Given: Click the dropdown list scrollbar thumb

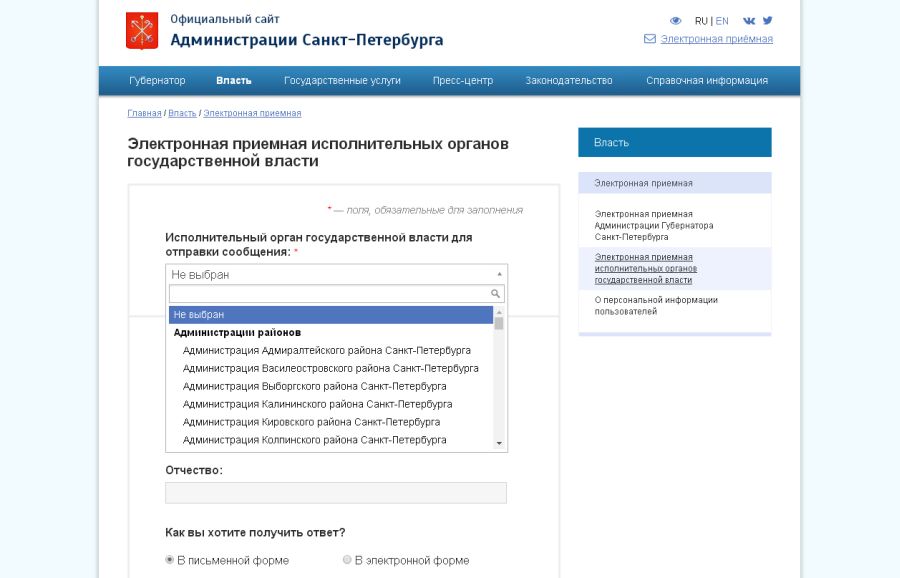Looking at the screenshot, I should point(499,323).
